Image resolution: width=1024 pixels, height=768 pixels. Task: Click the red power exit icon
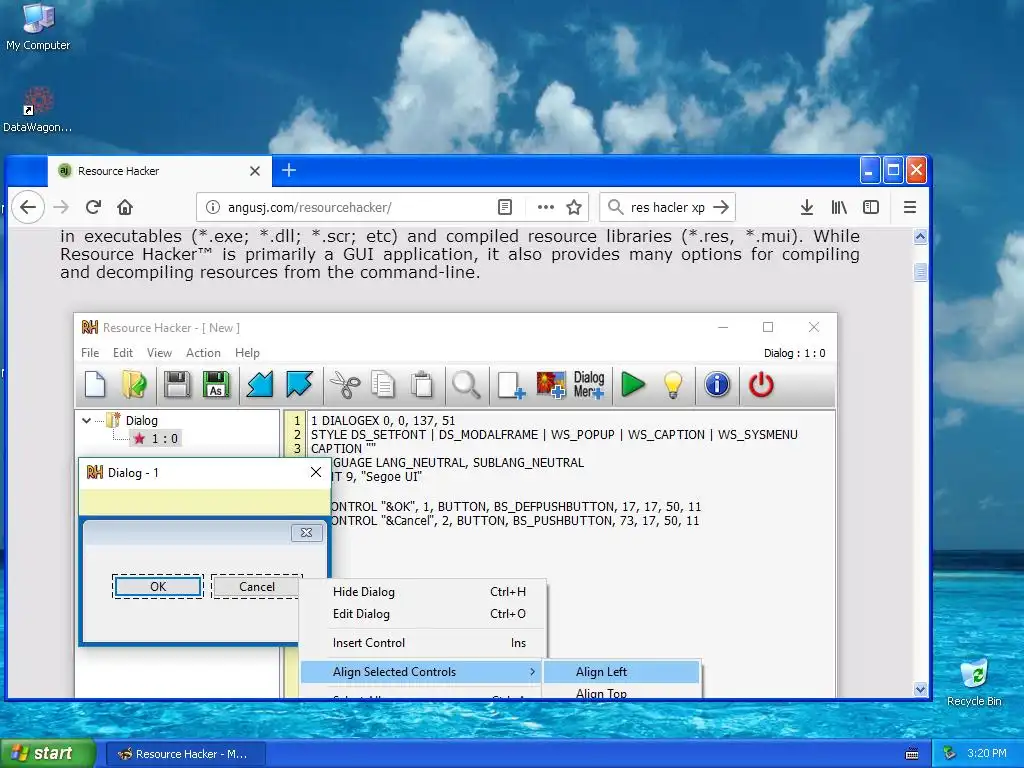pos(761,385)
